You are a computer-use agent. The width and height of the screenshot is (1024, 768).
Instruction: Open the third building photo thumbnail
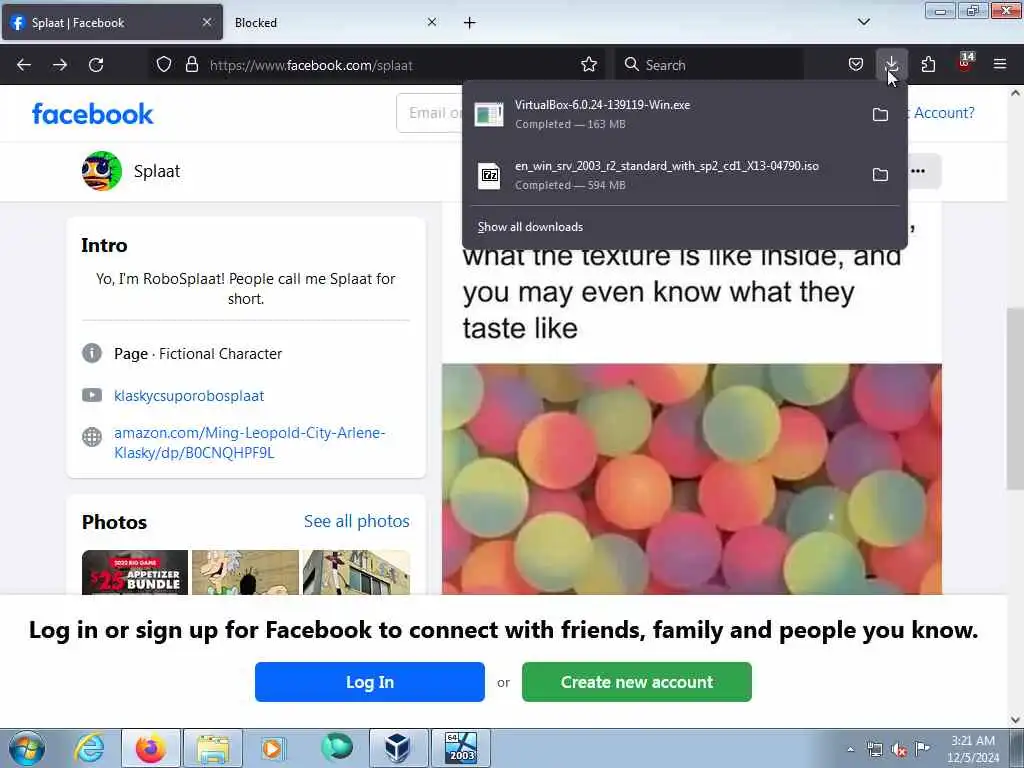(x=357, y=573)
